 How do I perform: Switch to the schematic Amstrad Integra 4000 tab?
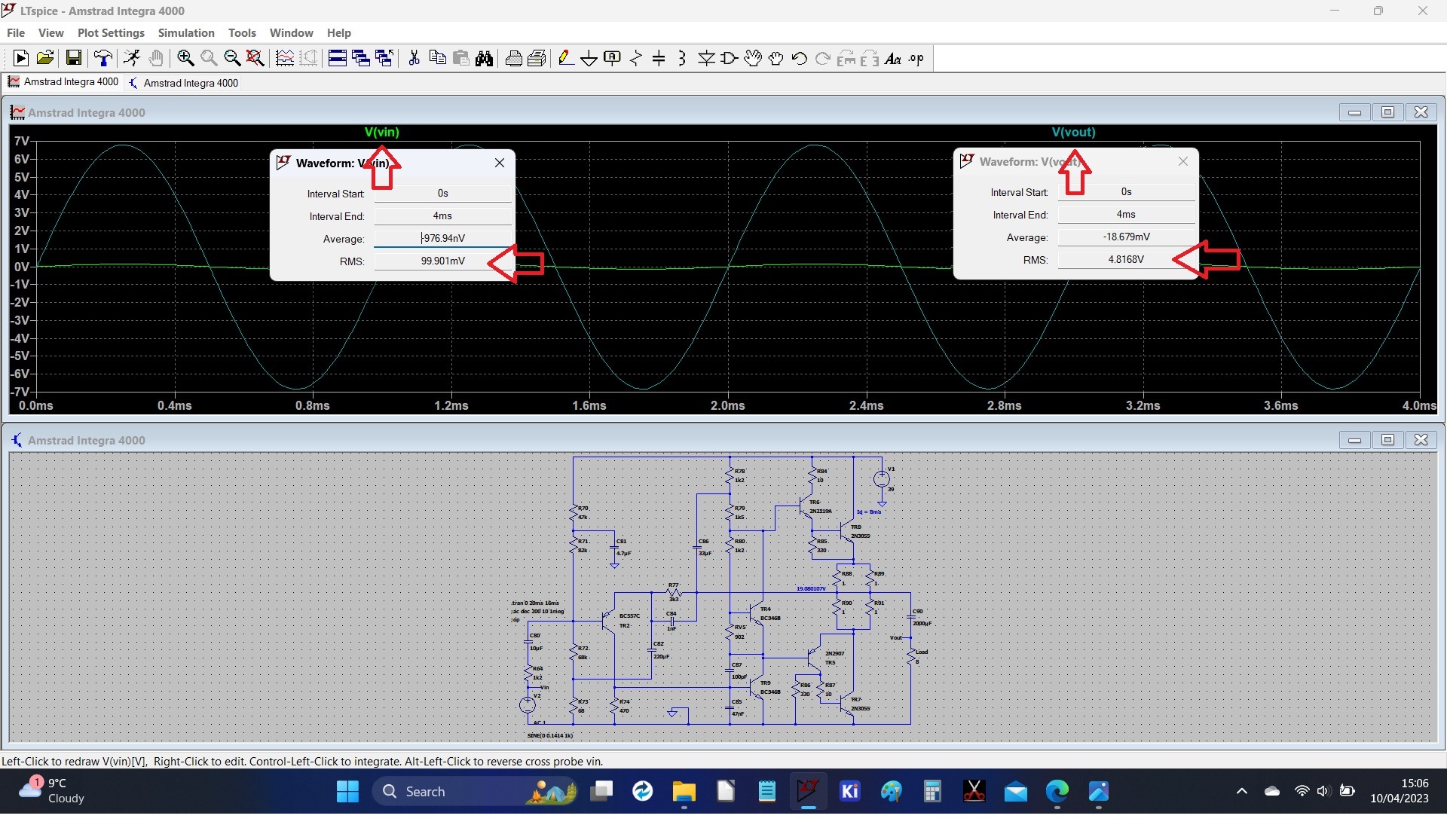[x=183, y=83]
